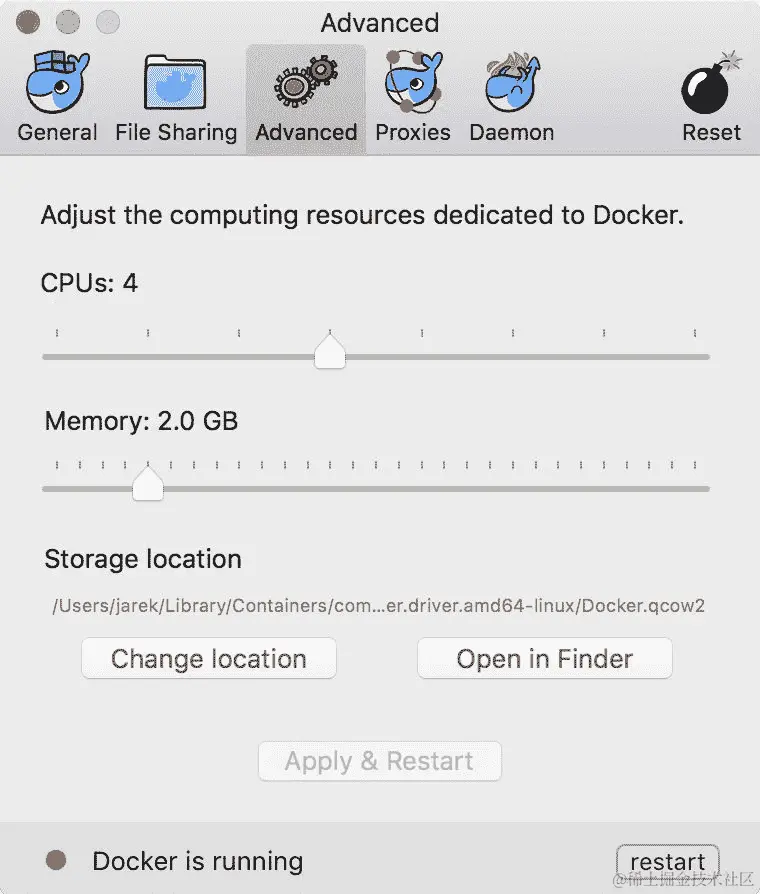This screenshot has width=760, height=894.
Task: Click the Memory slider handle
Action: pyautogui.click(x=148, y=484)
